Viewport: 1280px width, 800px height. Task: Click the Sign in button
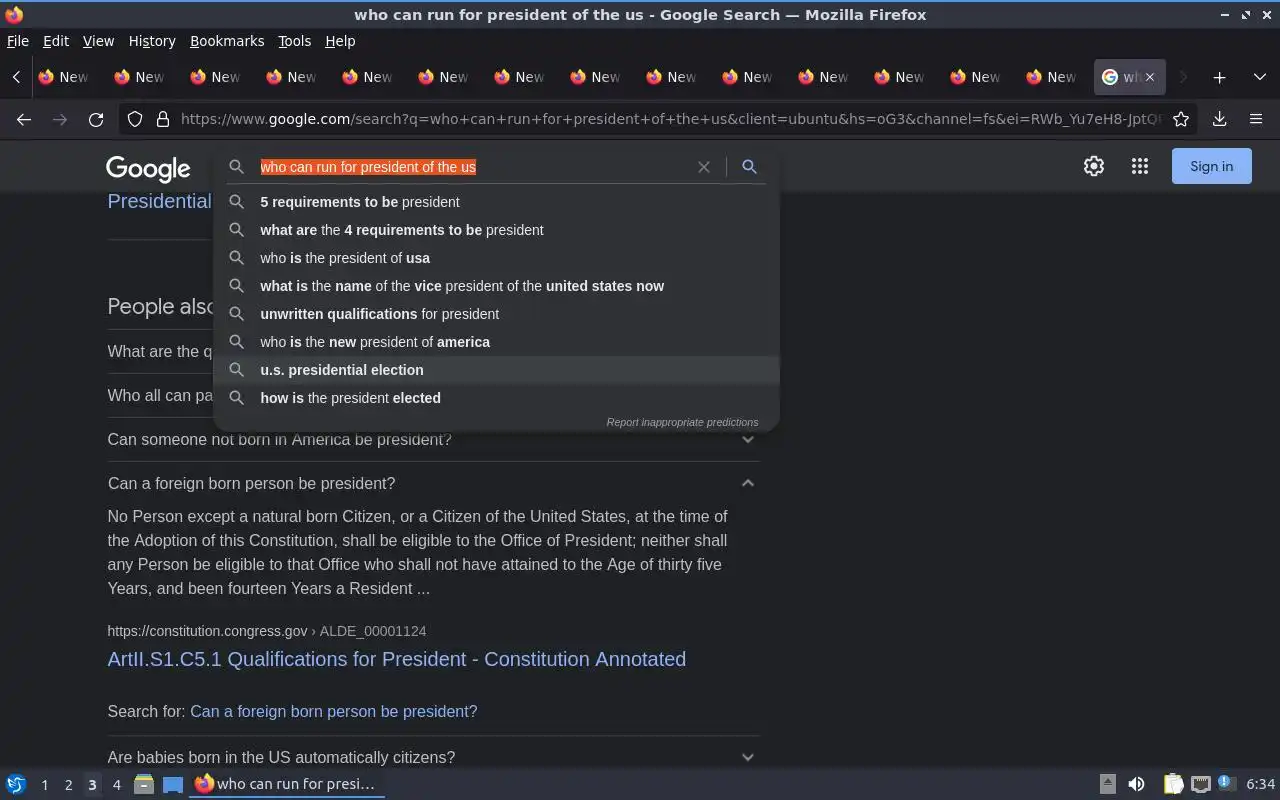(x=1211, y=167)
